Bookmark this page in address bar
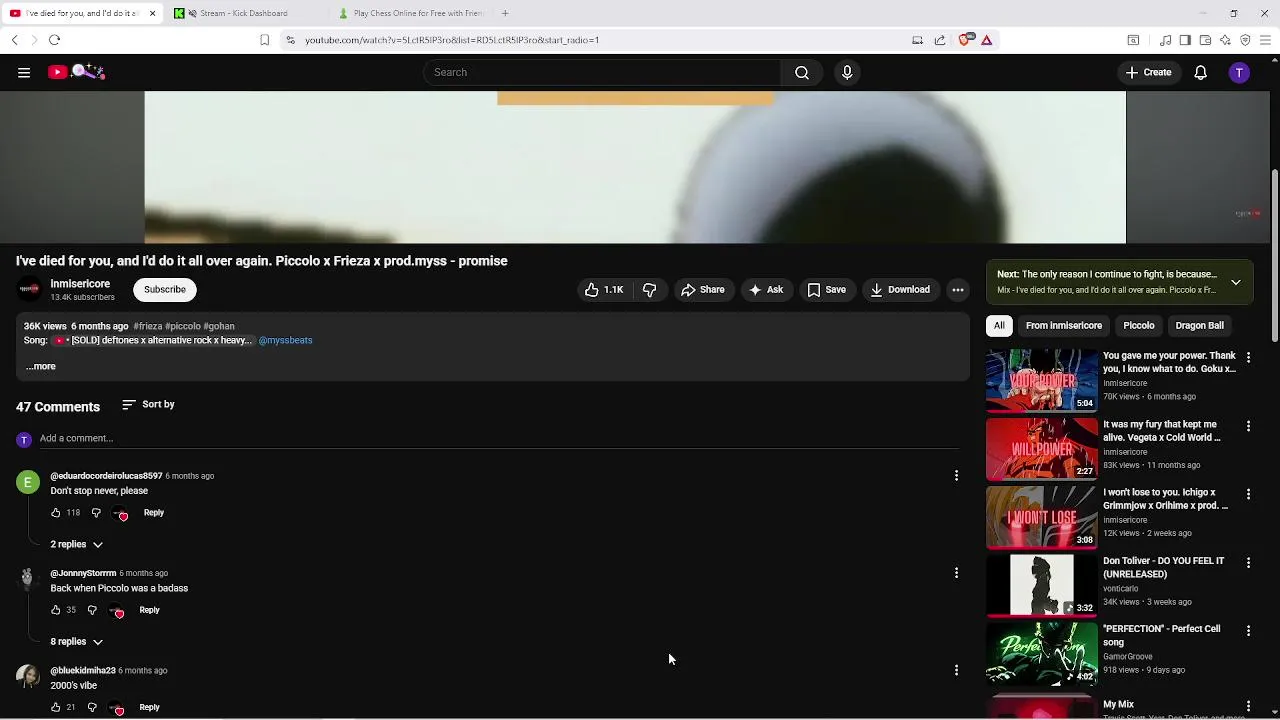 (264, 40)
